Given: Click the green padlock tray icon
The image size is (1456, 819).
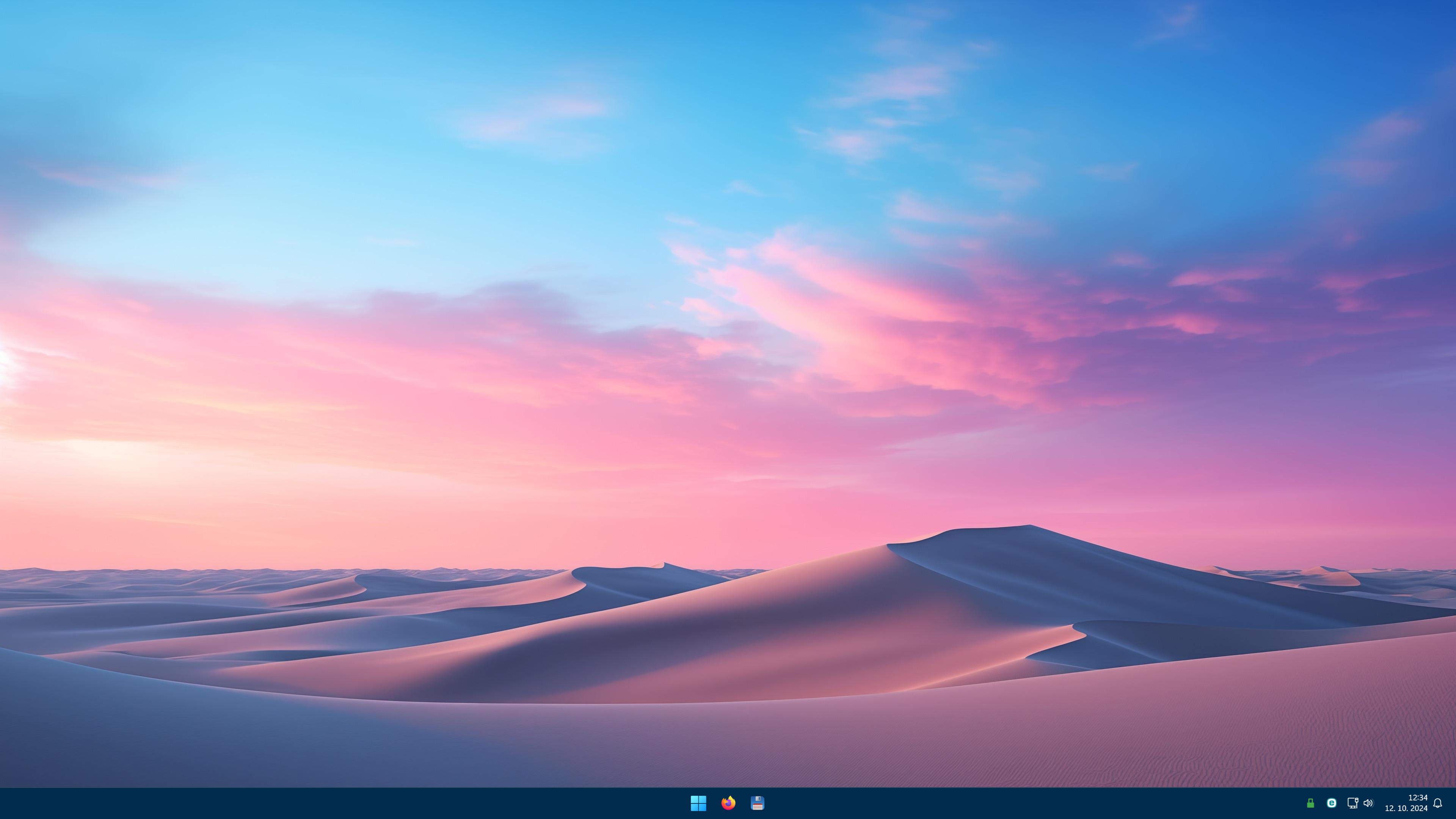Looking at the screenshot, I should (1310, 803).
